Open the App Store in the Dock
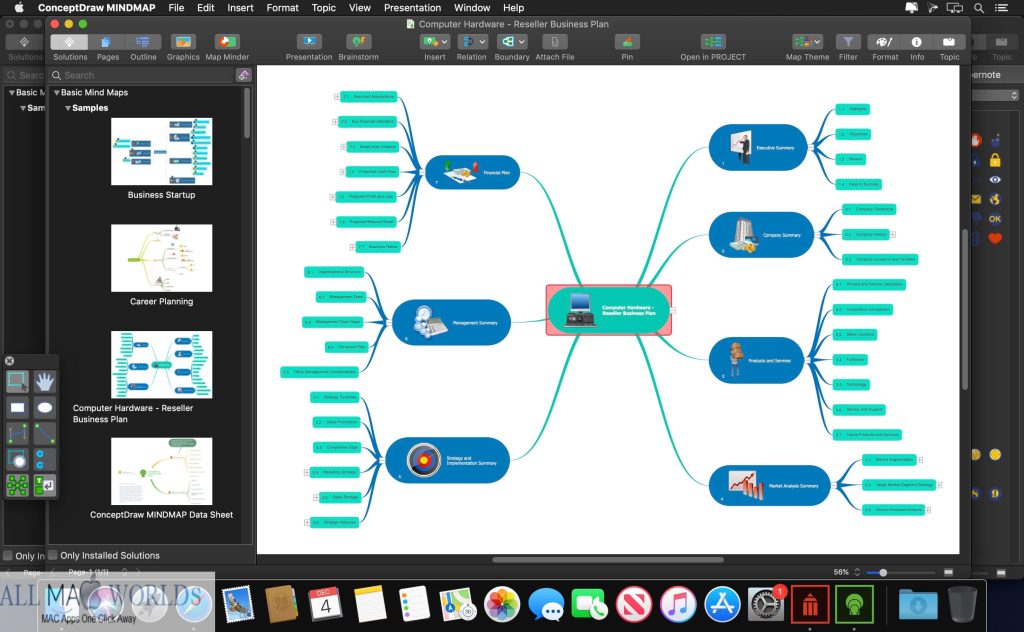 point(722,603)
